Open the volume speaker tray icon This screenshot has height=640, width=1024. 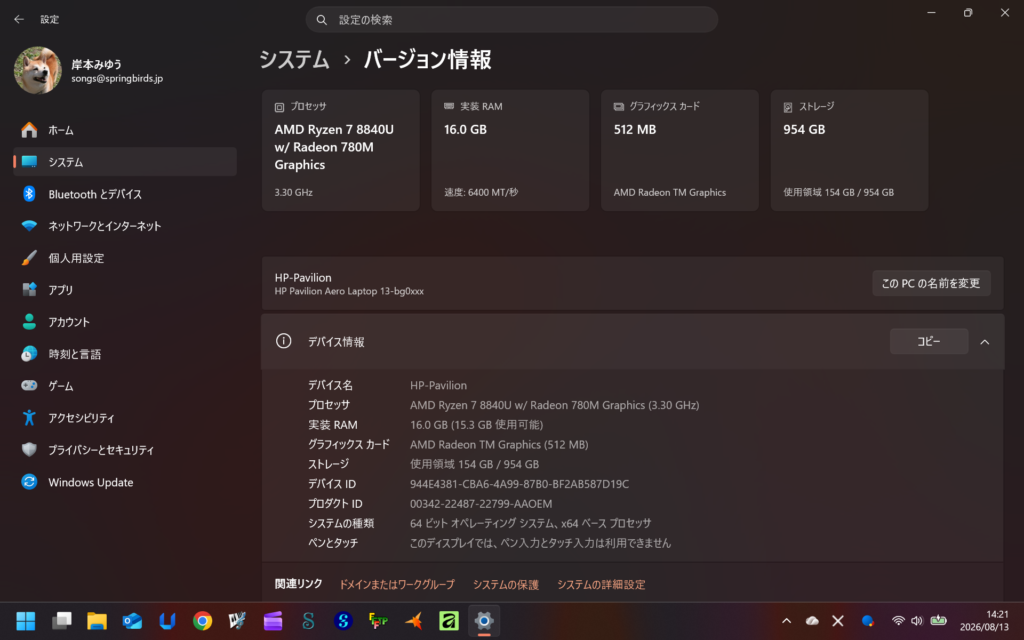[917, 621]
